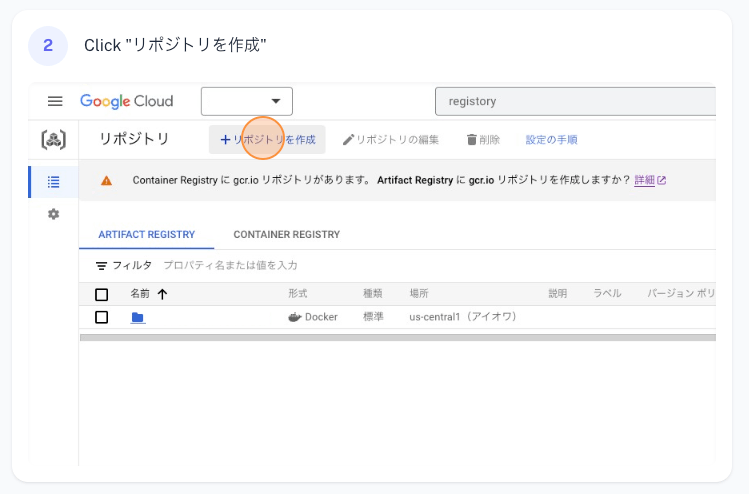
Task: Click the us-central1(アイオワ)cell
Action: [x=463, y=317]
